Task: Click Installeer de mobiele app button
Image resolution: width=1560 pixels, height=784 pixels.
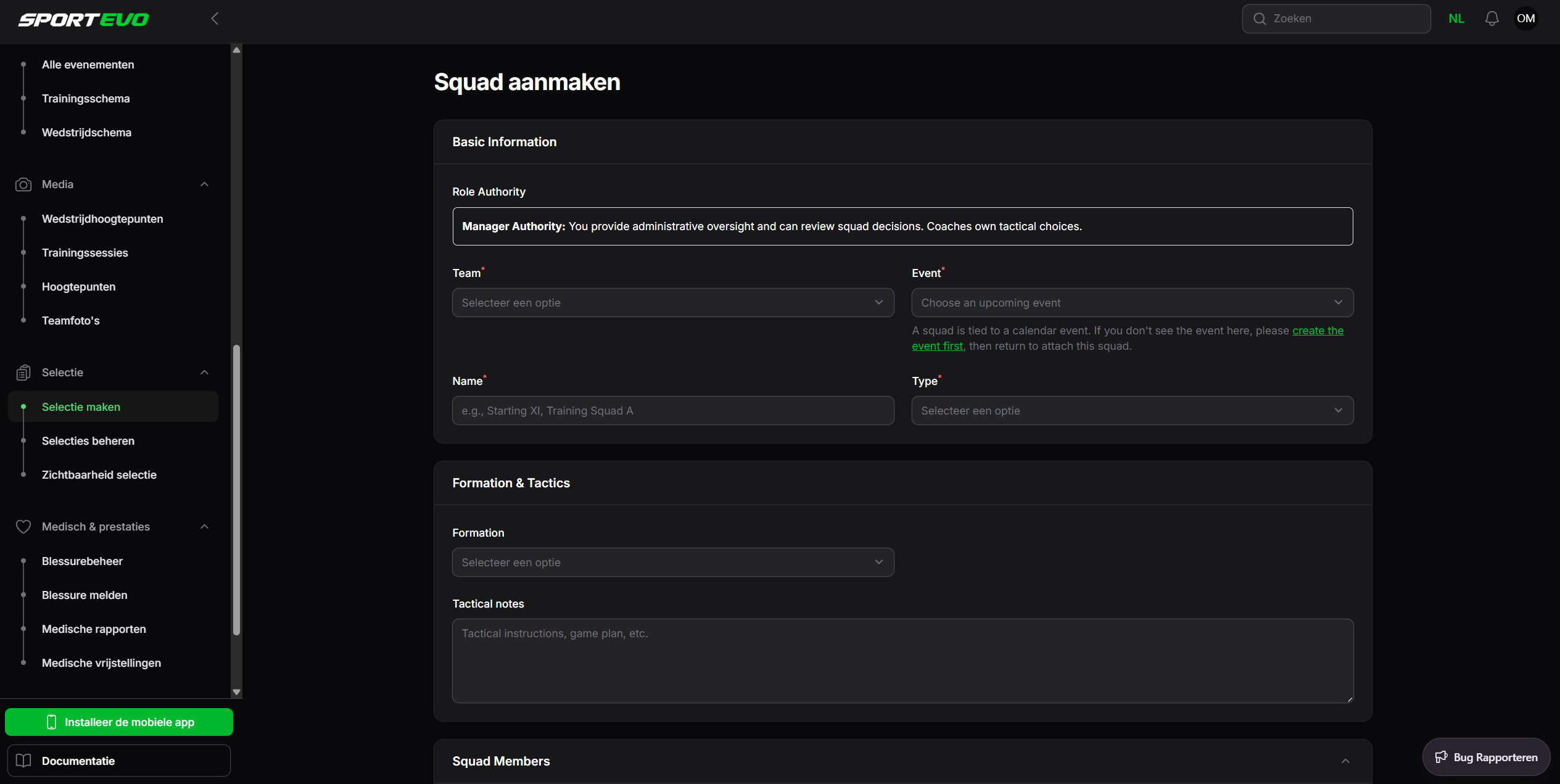Action: pos(119,722)
